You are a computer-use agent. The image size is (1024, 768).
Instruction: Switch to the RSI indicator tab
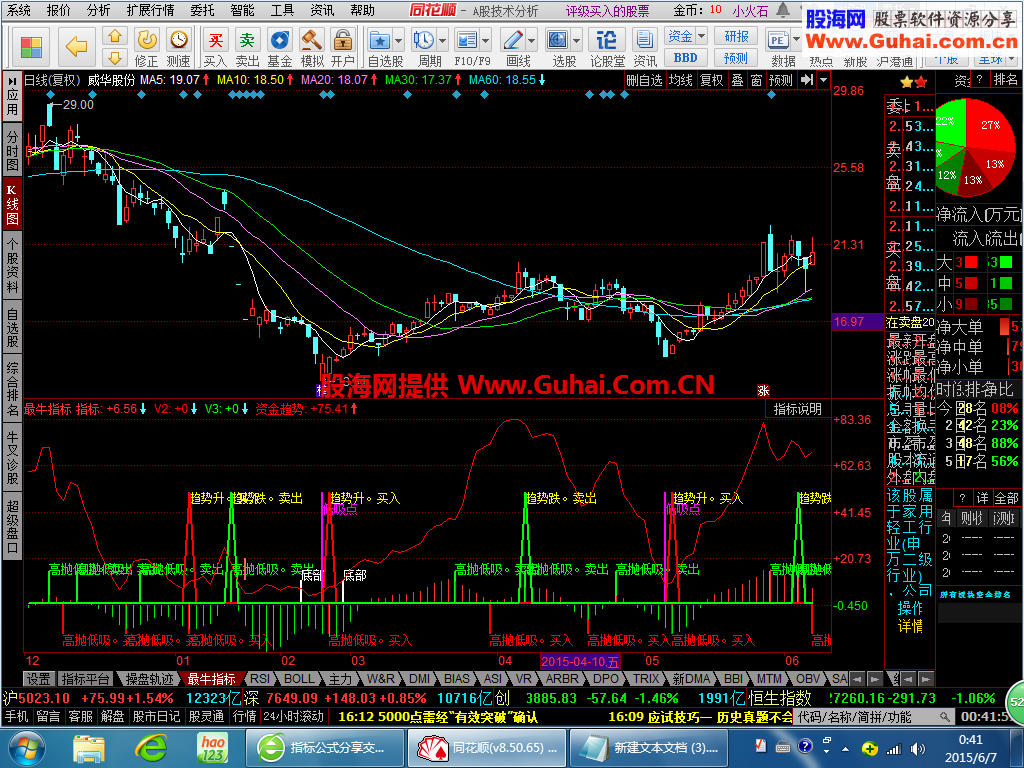click(259, 679)
